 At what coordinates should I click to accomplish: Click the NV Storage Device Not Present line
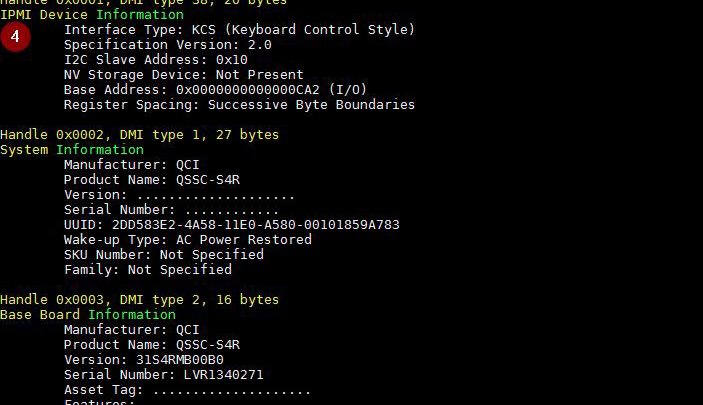183,74
